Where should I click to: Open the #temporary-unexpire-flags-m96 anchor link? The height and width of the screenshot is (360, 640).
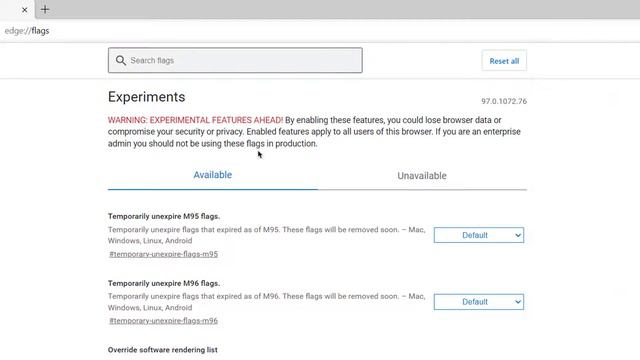pyautogui.click(x=163, y=321)
